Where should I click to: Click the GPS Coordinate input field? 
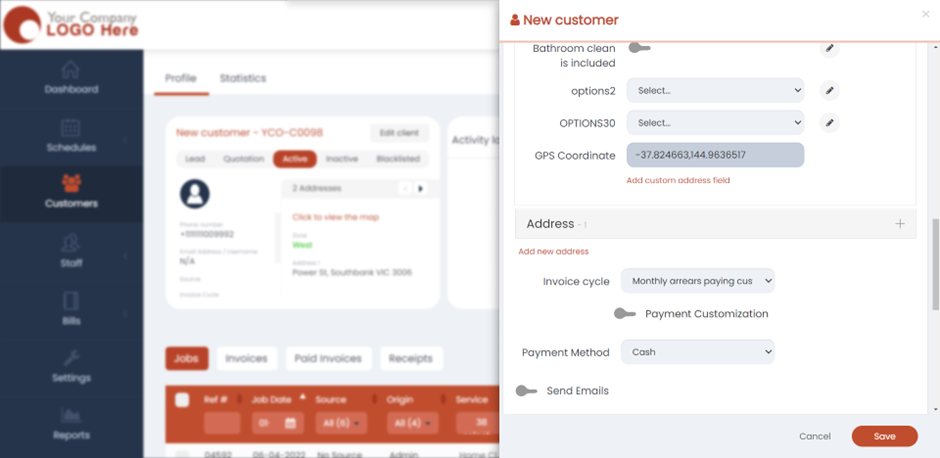coord(715,155)
